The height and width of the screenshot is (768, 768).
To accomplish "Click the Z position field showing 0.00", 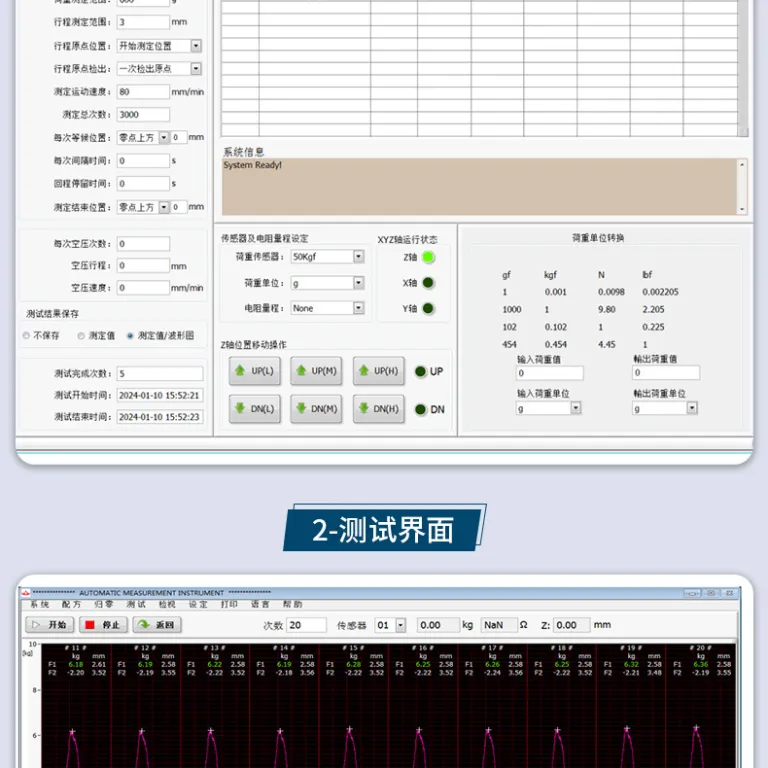I will coord(572,625).
